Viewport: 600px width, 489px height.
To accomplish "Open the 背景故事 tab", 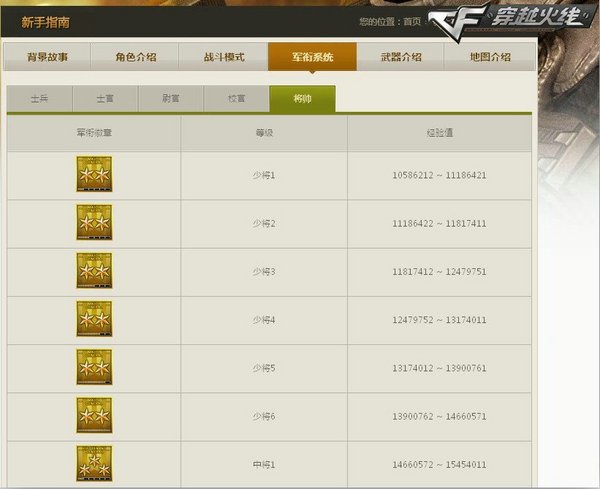I will (x=47, y=57).
